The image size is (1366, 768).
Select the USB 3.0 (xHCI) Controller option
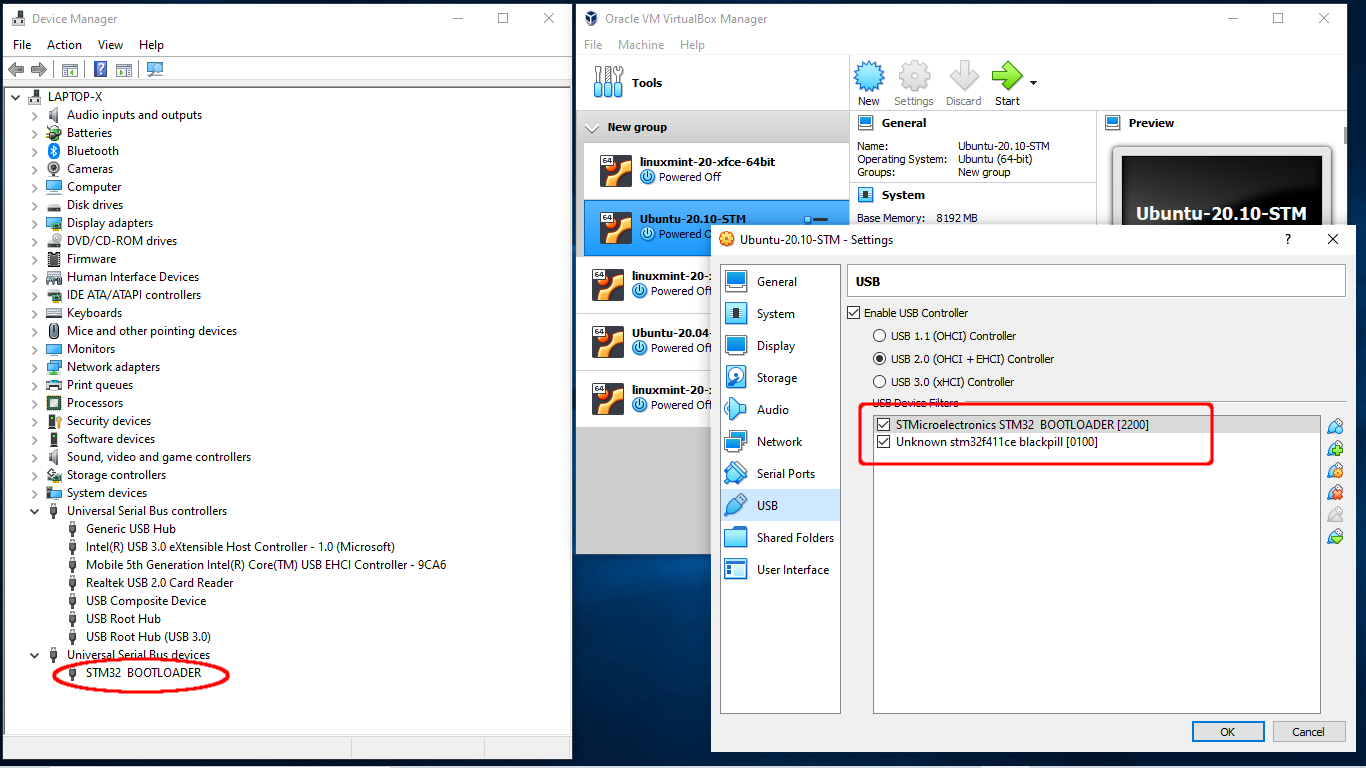click(x=880, y=382)
